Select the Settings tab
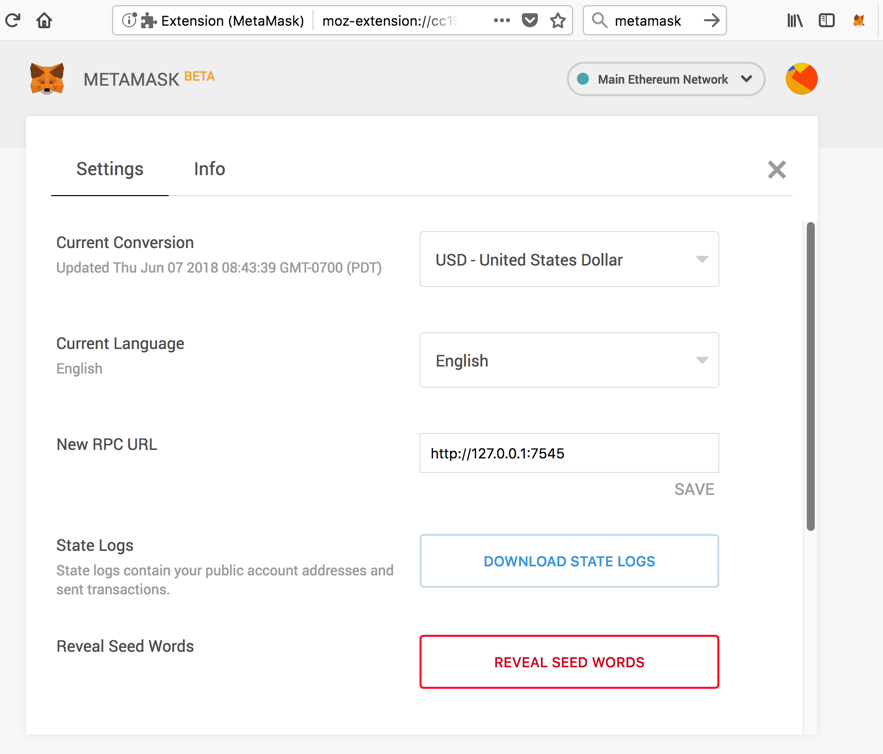Image resolution: width=883 pixels, height=754 pixels. pos(110,169)
